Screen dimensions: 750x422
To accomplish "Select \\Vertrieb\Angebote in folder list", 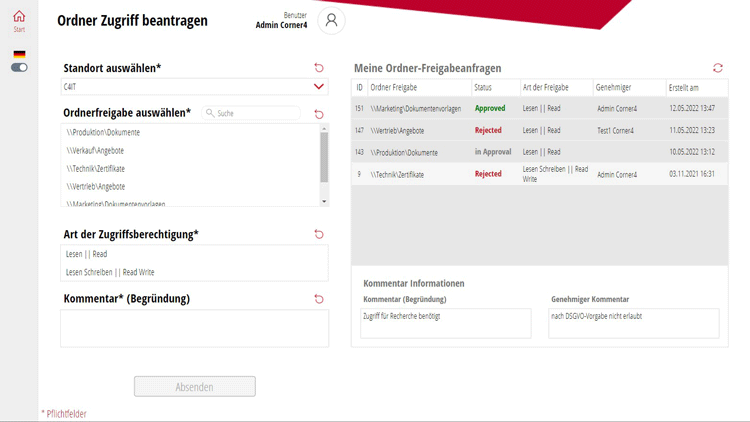I will click(190, 187).
